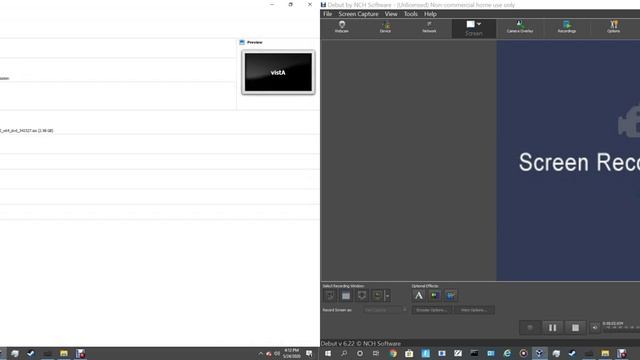Screen dimensions: 640x360
Task: Click the Video Options button
Action: 474,310
